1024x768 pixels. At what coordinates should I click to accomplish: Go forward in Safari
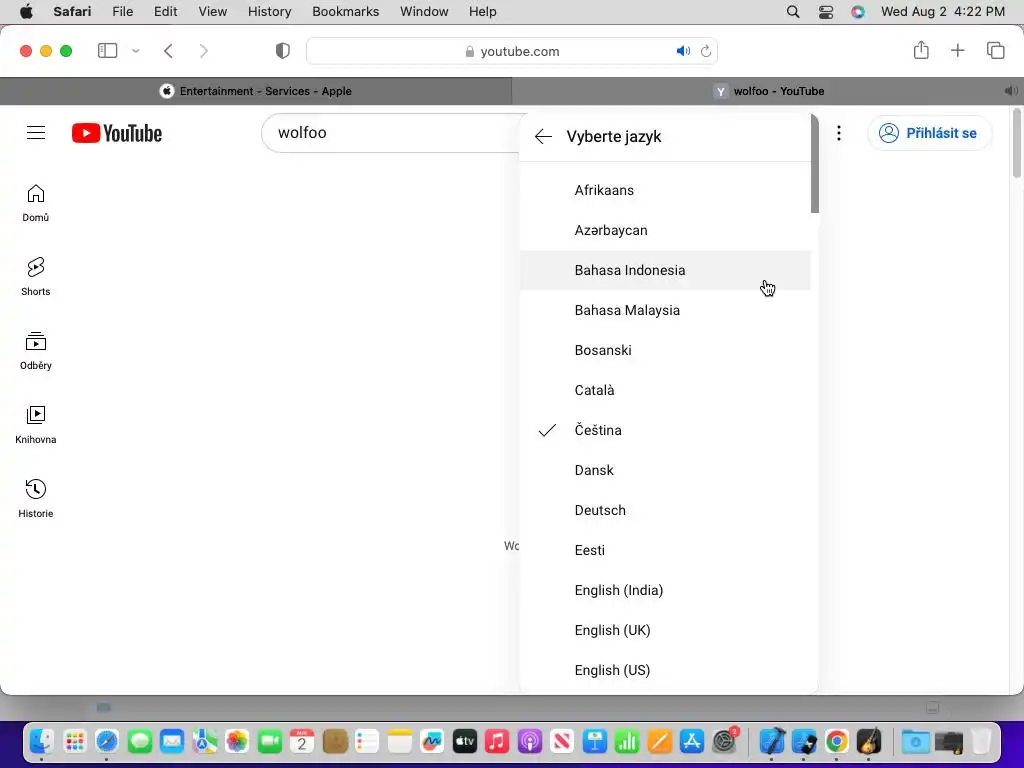coord(204,51)
